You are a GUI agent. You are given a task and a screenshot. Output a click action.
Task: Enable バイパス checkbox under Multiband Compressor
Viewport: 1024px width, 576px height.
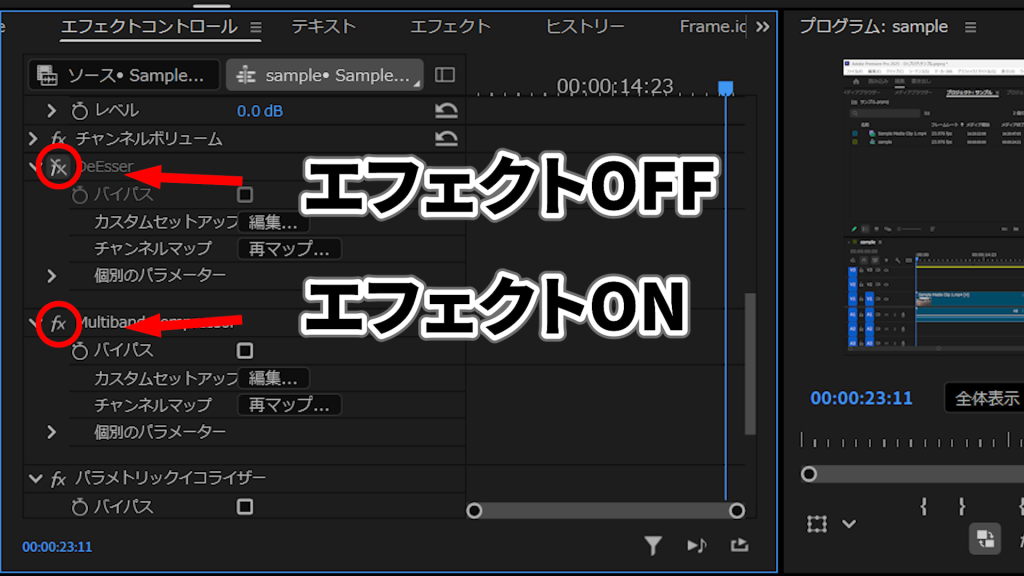point(245,351)
